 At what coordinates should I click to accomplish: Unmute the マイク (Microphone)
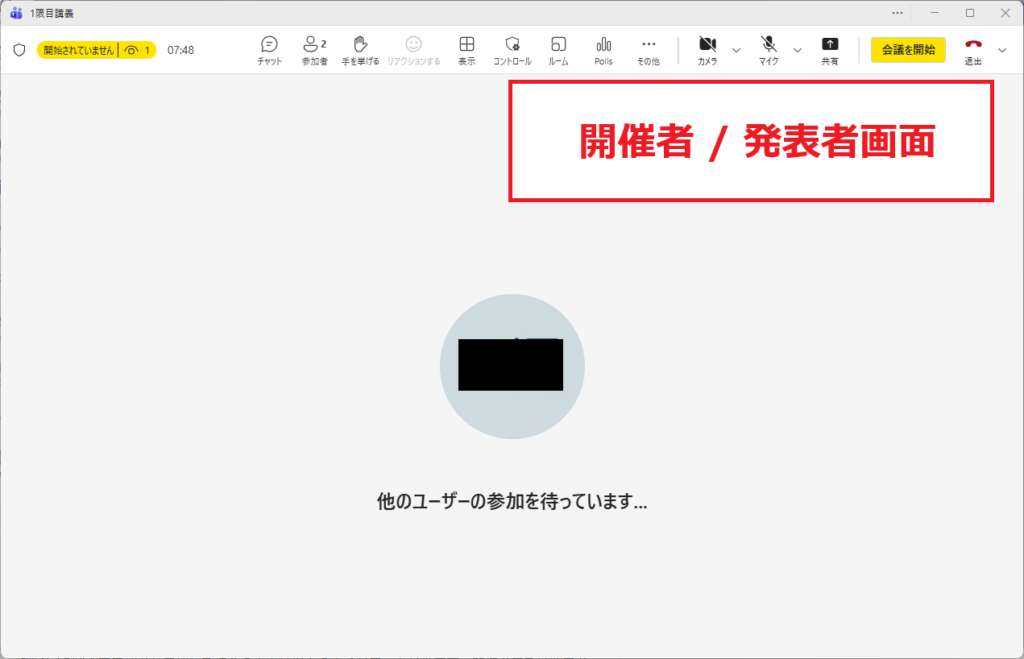[768, 49]
